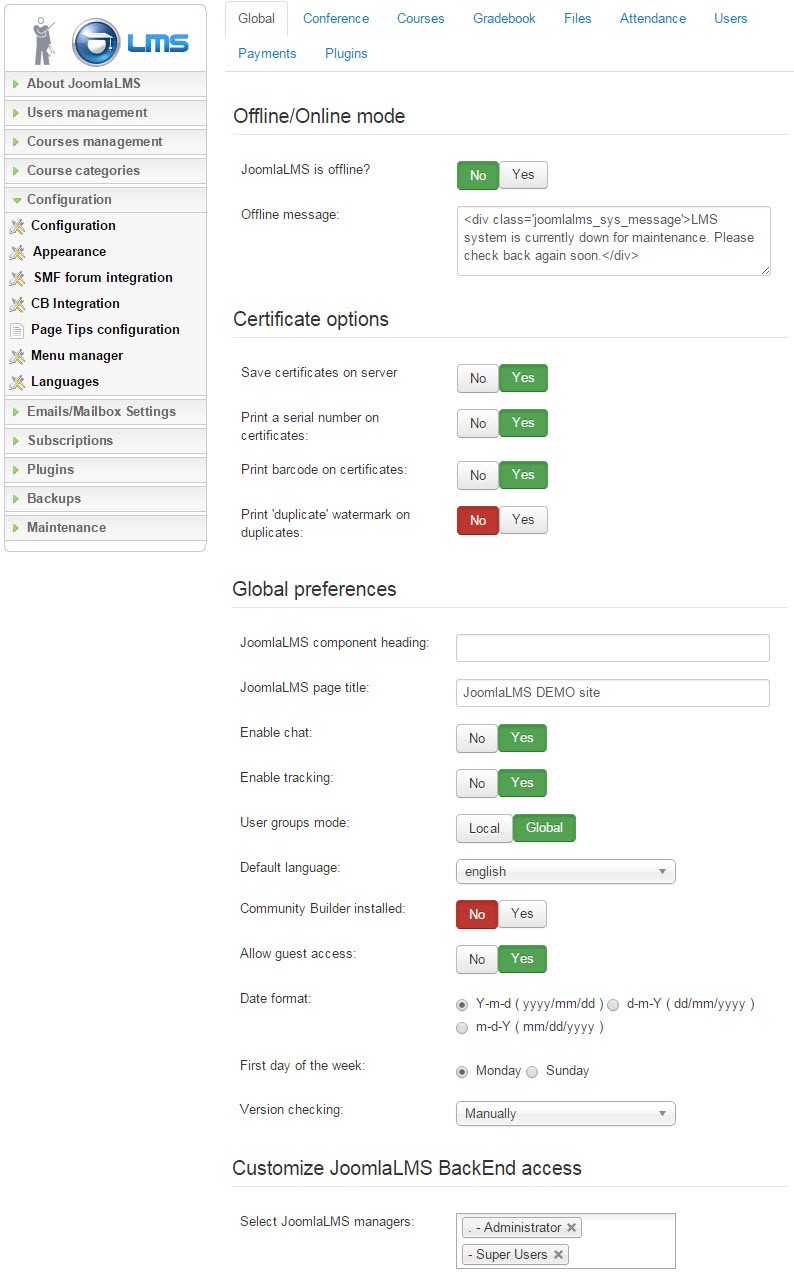
Task: Set Print a serial number to No
Action: (478, 423)
